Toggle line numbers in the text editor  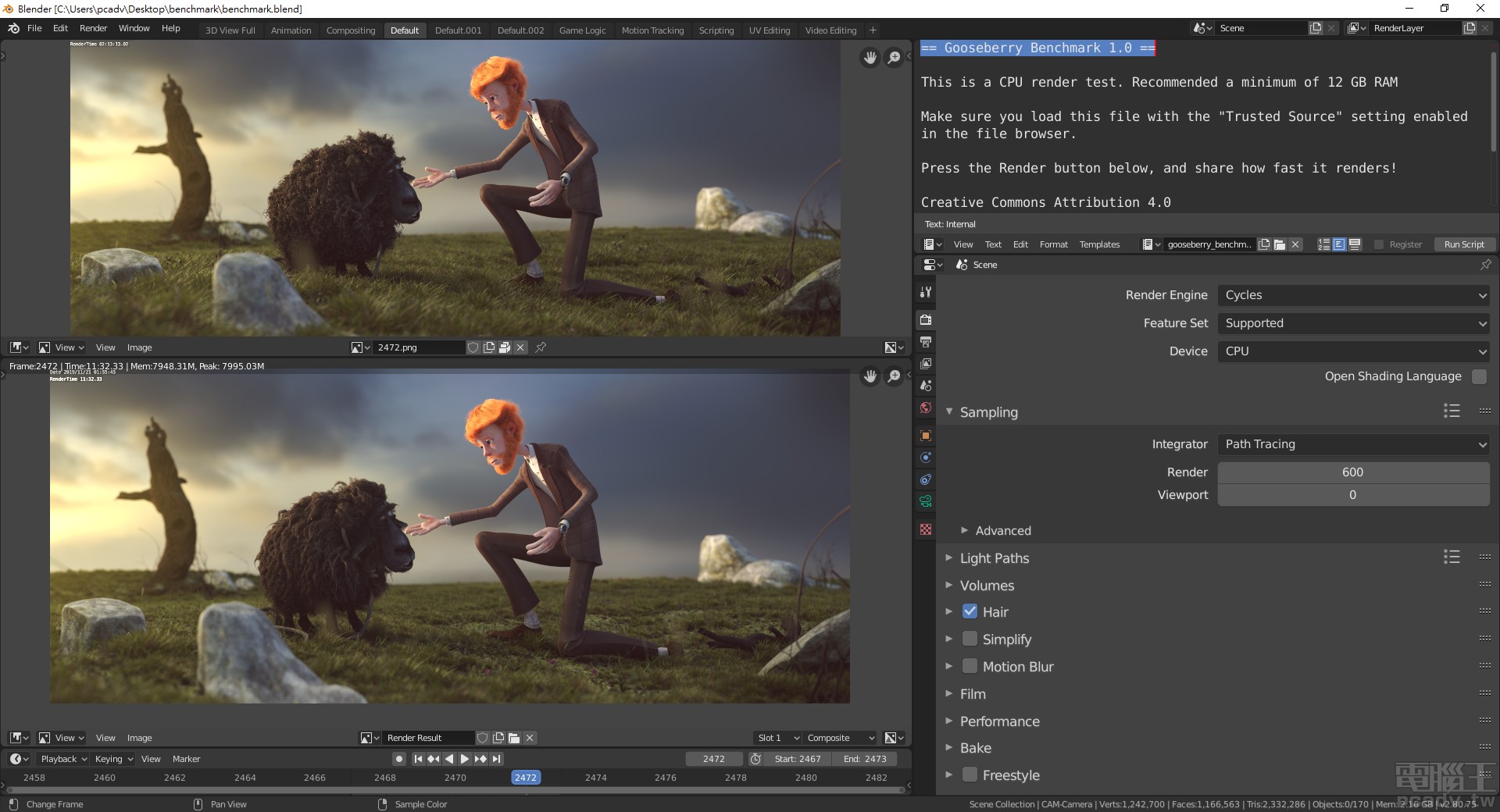click(x=1323, y=244)
